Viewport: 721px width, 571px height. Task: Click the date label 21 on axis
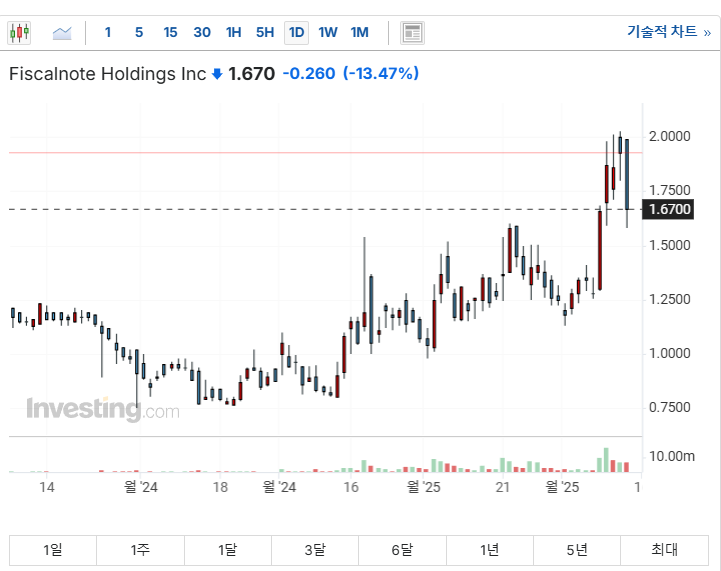(x=503, y=487)
